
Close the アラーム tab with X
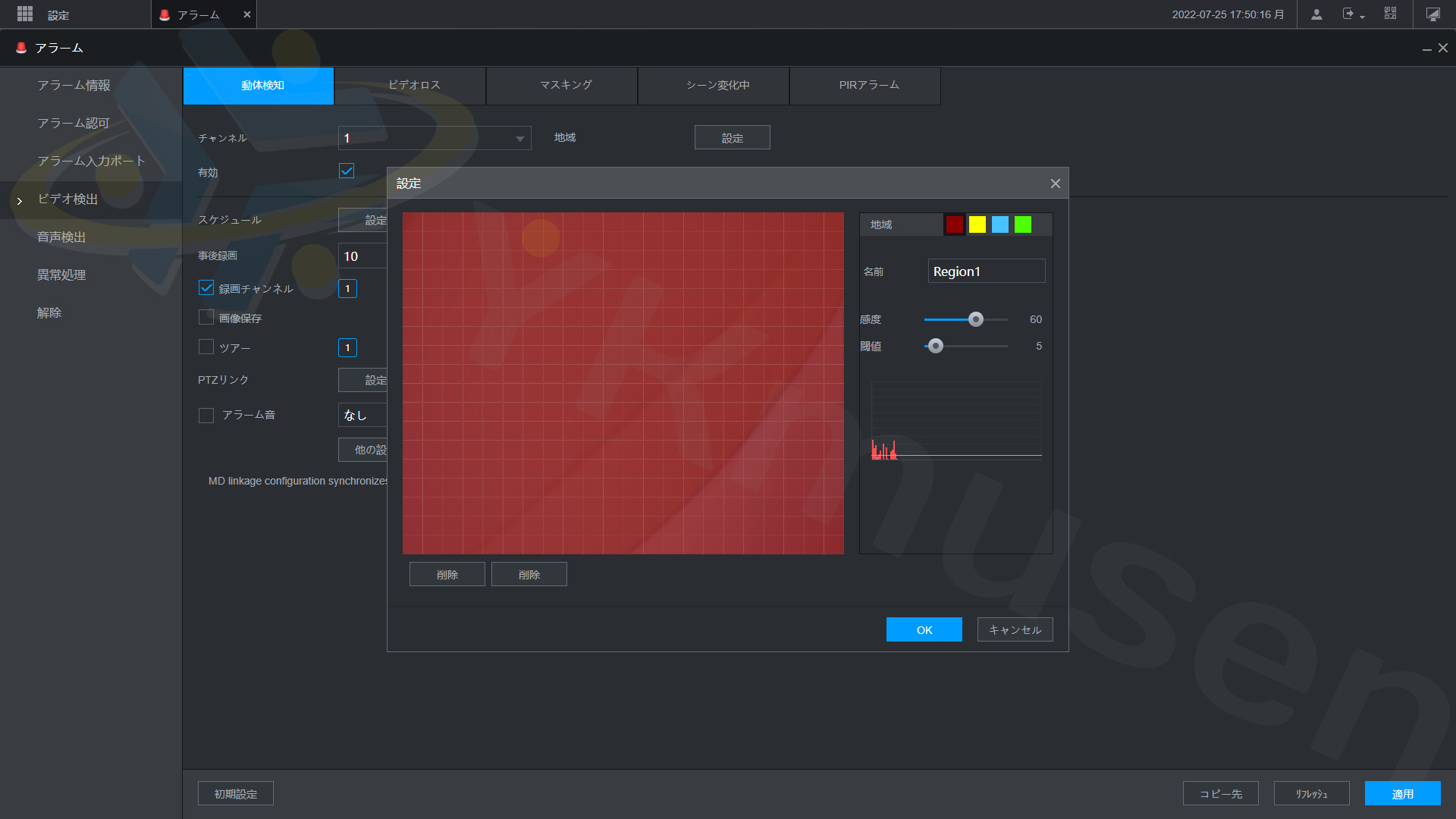pyautogui.click(x=246, y=14)
